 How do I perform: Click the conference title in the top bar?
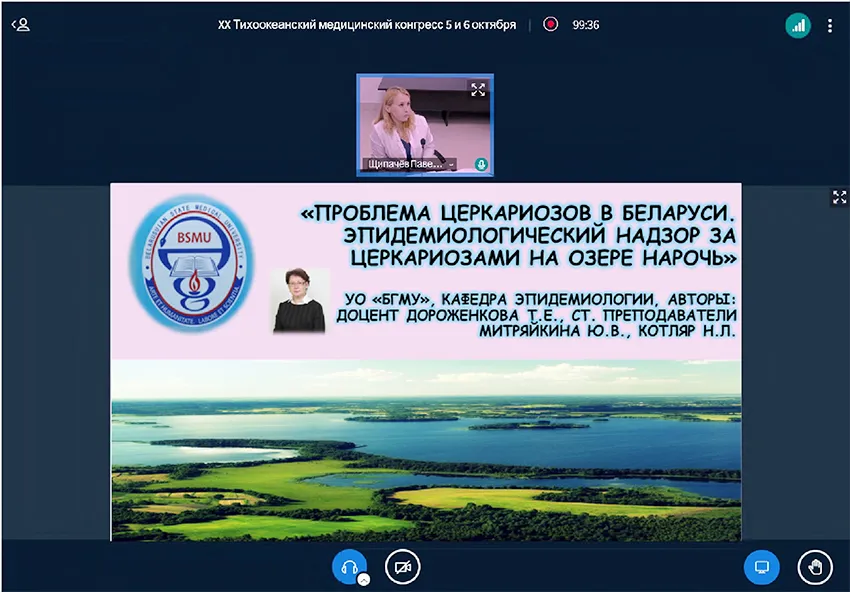(x=366, y=25)
